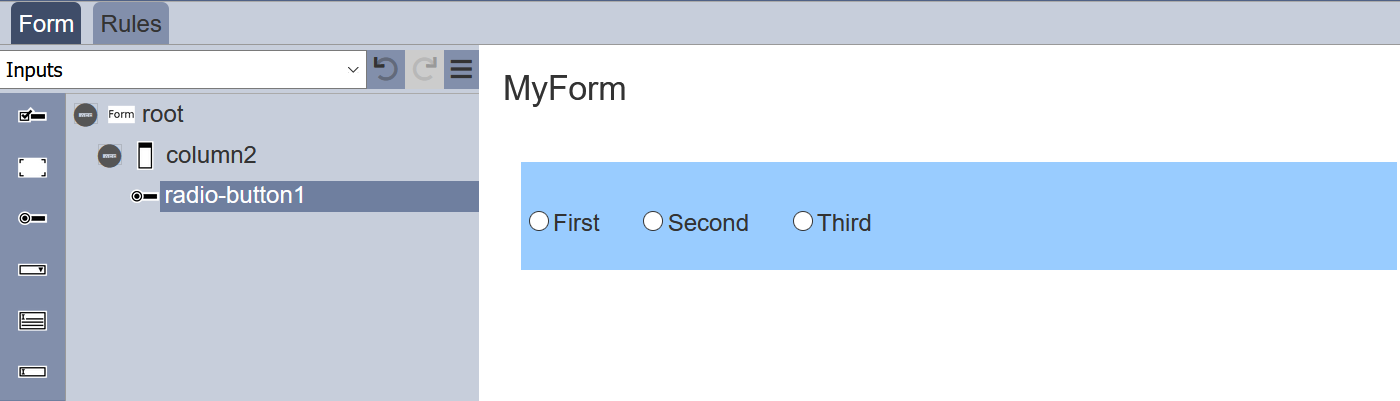1400x401 pixels.
Task: Choose the text input component icon
Action: point(32,371)
